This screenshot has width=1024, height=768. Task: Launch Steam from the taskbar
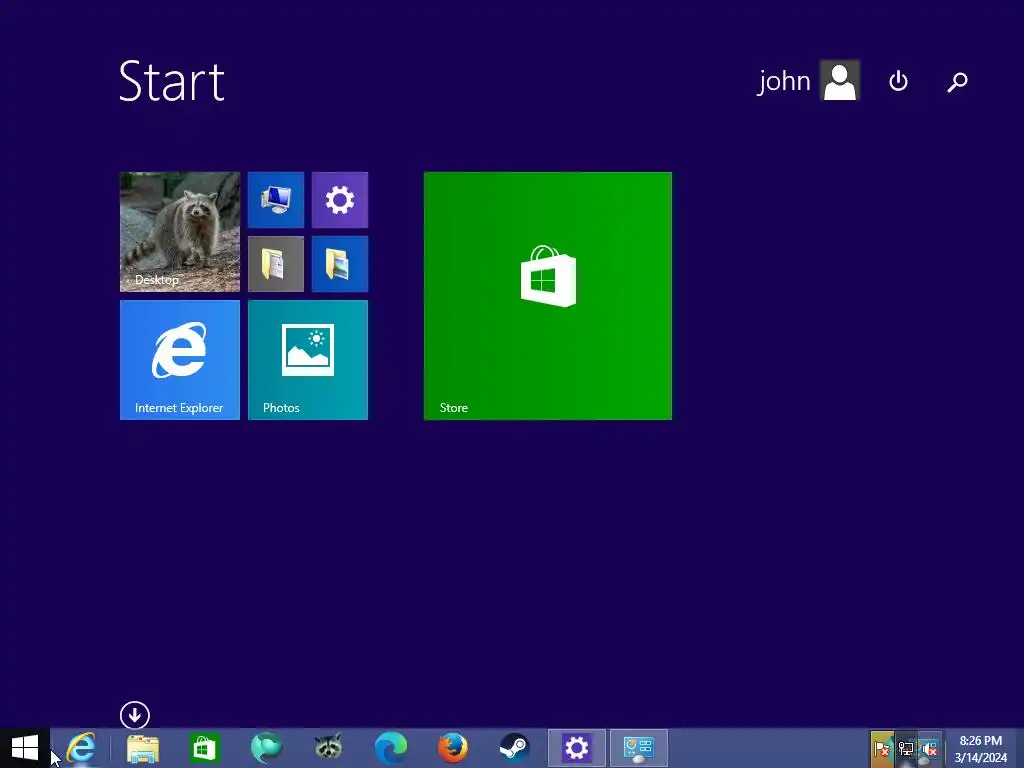pos(515,748)
